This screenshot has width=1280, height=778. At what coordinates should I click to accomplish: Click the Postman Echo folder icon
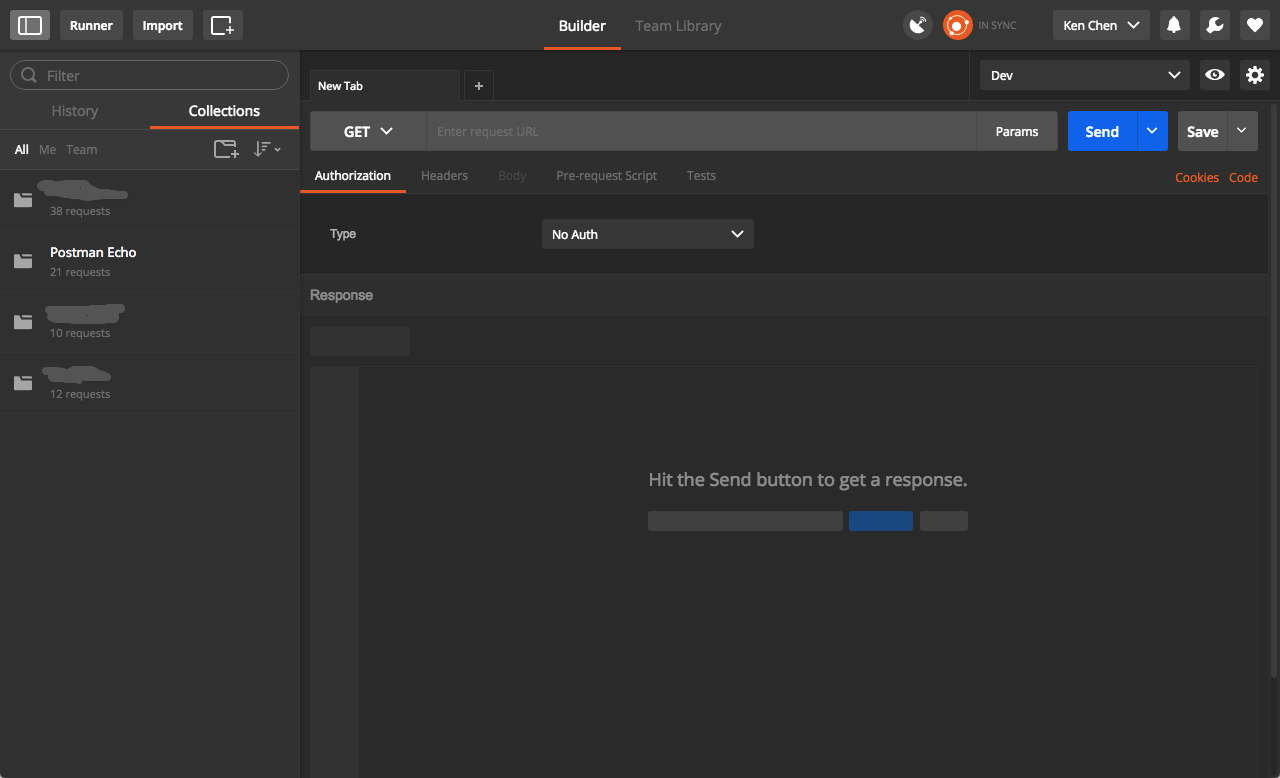coord(23,261)
